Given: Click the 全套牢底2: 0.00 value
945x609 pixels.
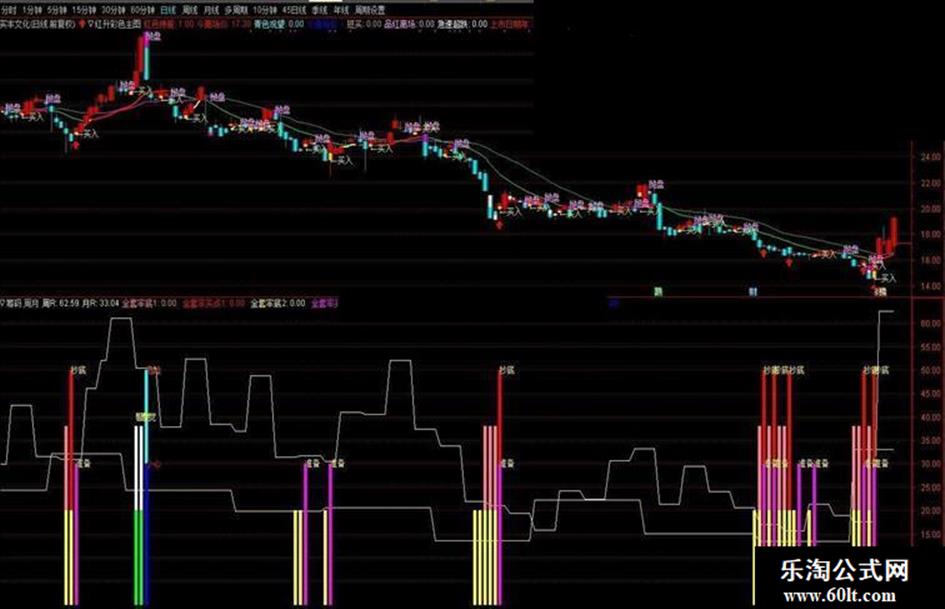Looking at the screenshot, I should pos(278,303).
